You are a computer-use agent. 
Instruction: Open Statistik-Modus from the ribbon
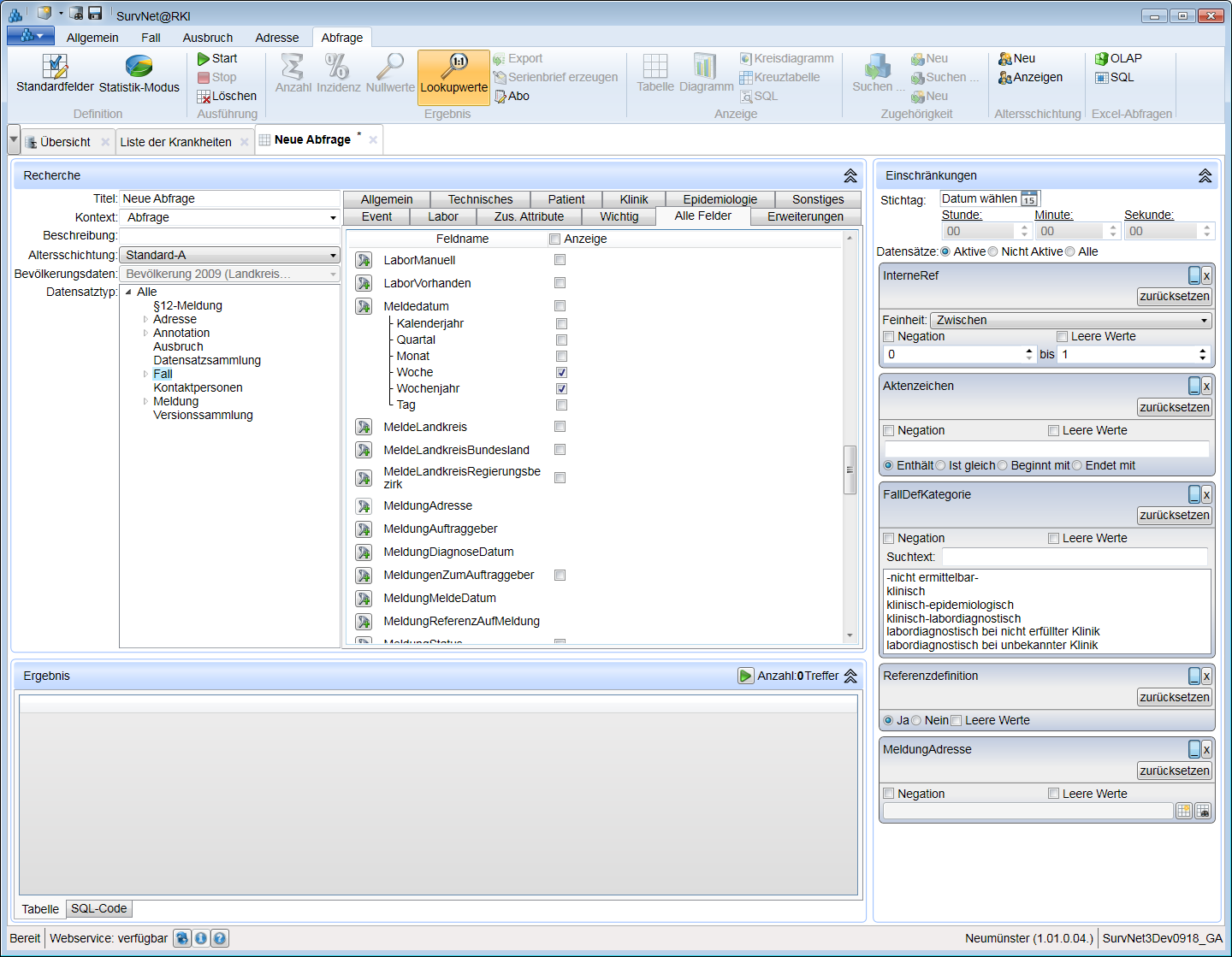click(x=139, y=67)
